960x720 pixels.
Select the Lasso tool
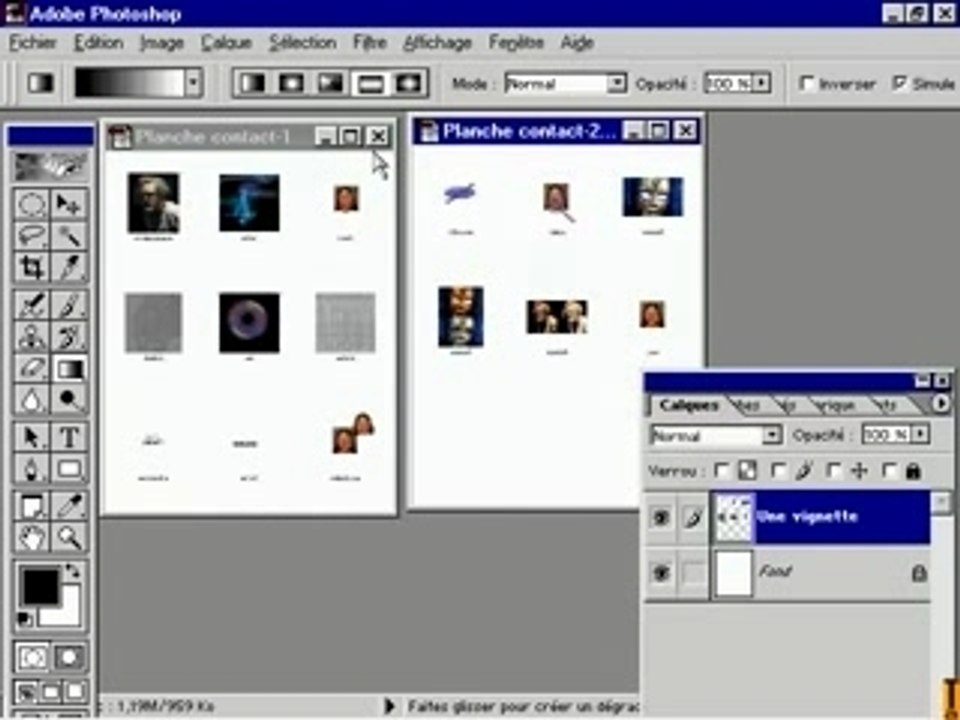coord(31,236)
